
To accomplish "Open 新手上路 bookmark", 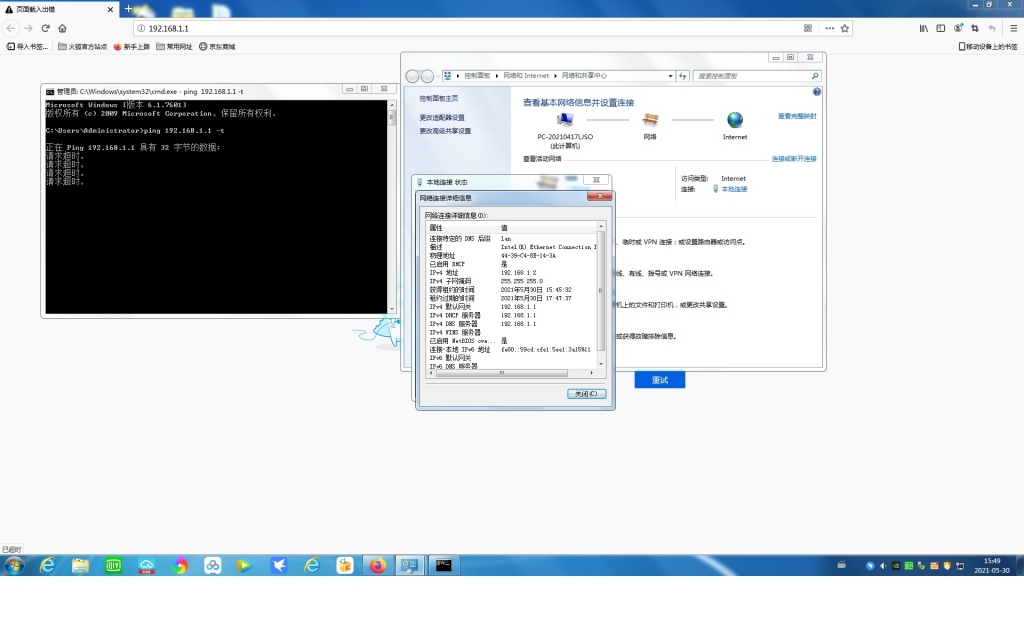I will click(x=131, y=46).
